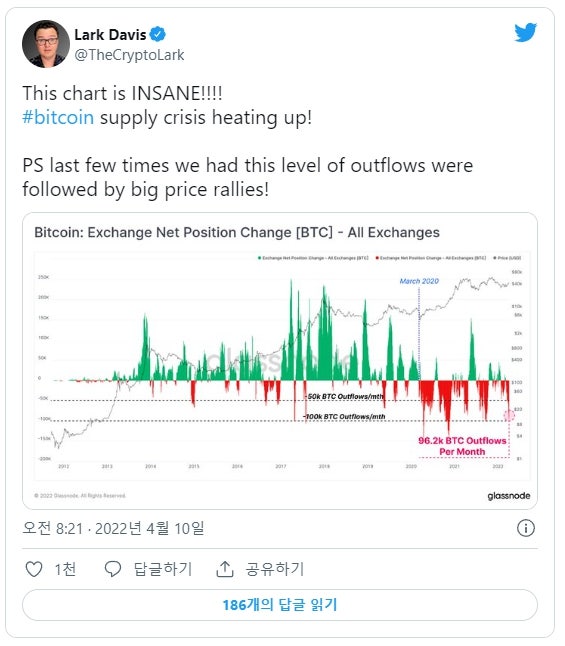Click the glassnode logo in chart
Viewport: 565px width, 646px height.
tap(509, 496)
